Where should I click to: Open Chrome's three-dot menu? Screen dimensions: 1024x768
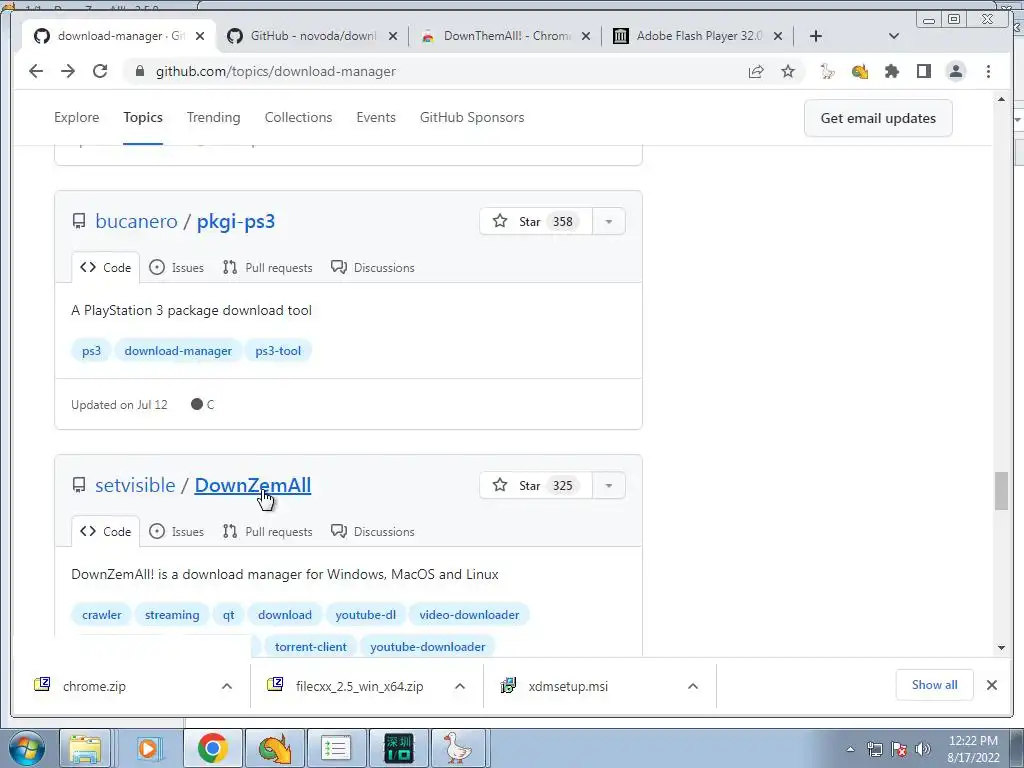[x=988, y=71]
